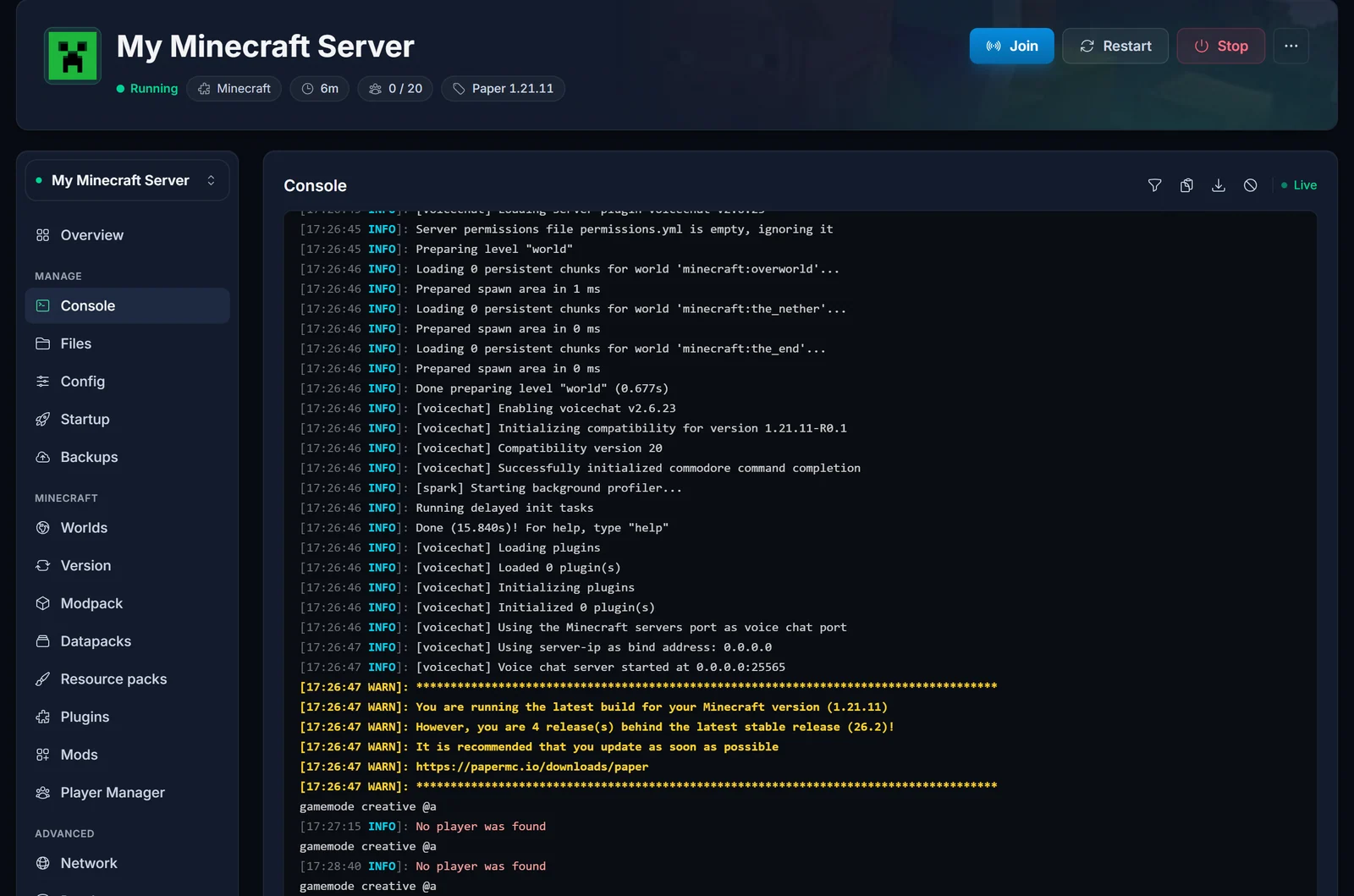This screenshot has height=896, width=1354.
Task: Open the Overview page
Action: (127, 235)
